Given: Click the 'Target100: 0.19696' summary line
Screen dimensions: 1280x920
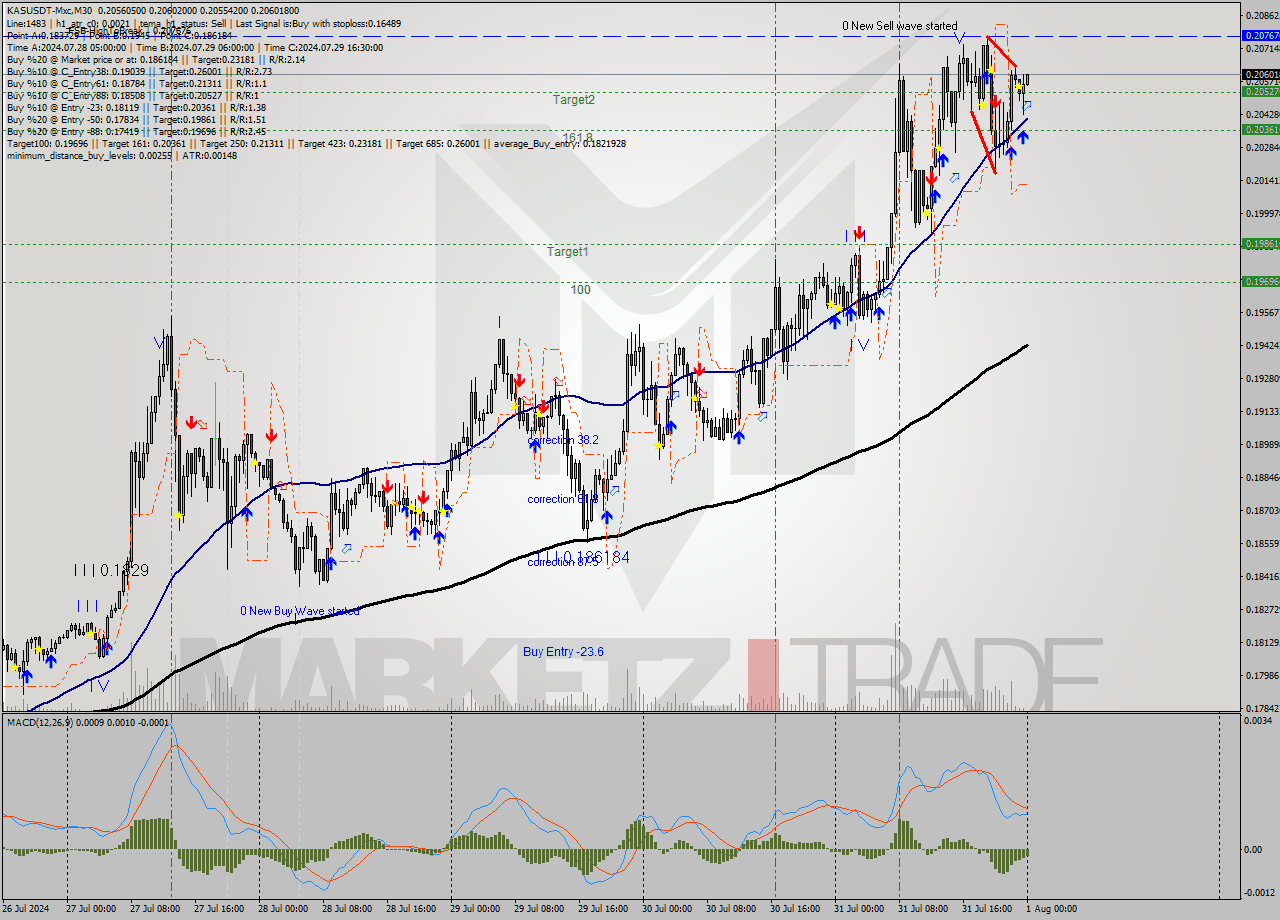Looking at the screenshot, I should 316,143.
